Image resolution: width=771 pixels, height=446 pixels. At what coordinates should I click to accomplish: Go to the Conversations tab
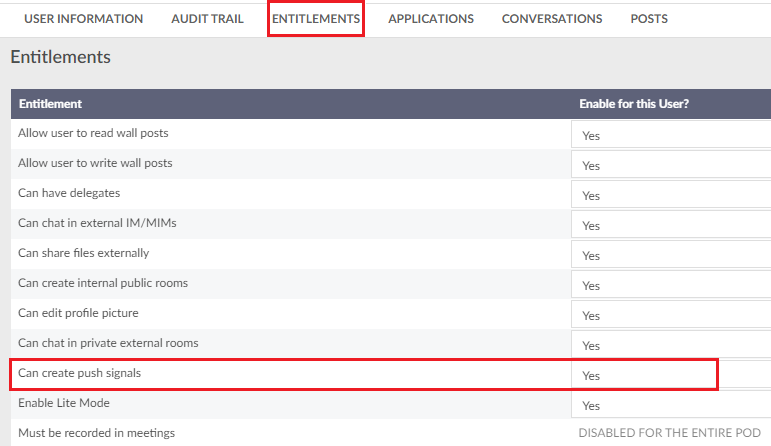(x=552, y=19)
